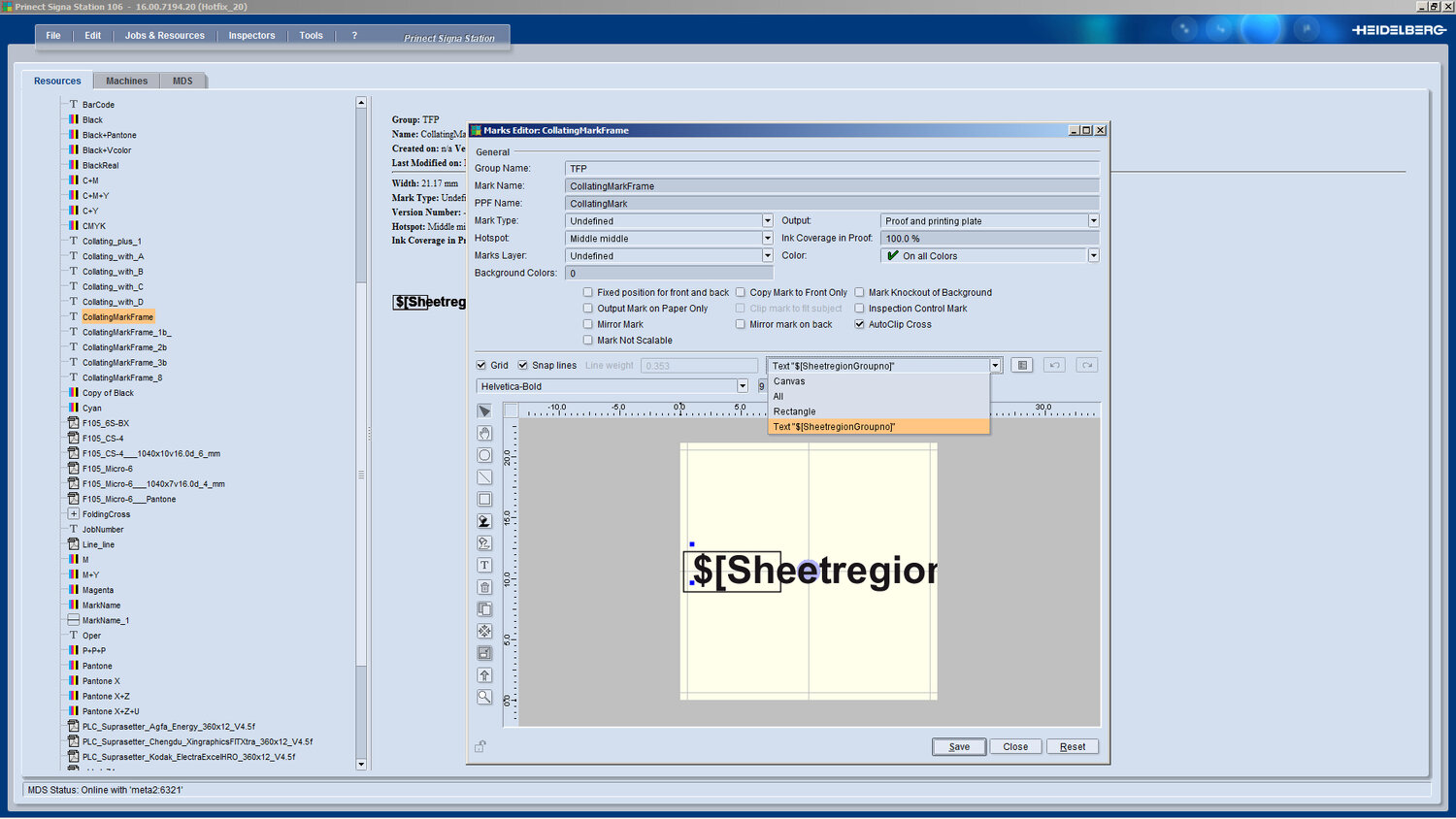Switch to the Machines tab
This screenshot has width=1456, height=819.
127,82
